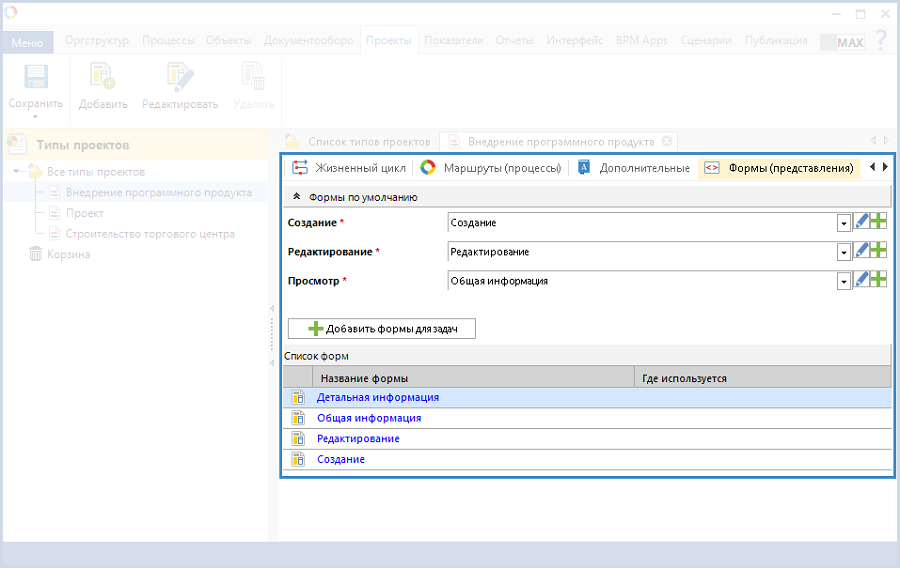
Task: Open the Редактирование form dropdown
Action: click(844, 252)
